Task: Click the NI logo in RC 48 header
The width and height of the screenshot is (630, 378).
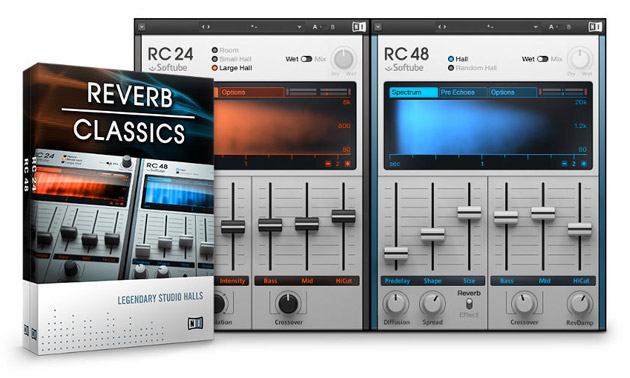Action: tap(595, 27)
